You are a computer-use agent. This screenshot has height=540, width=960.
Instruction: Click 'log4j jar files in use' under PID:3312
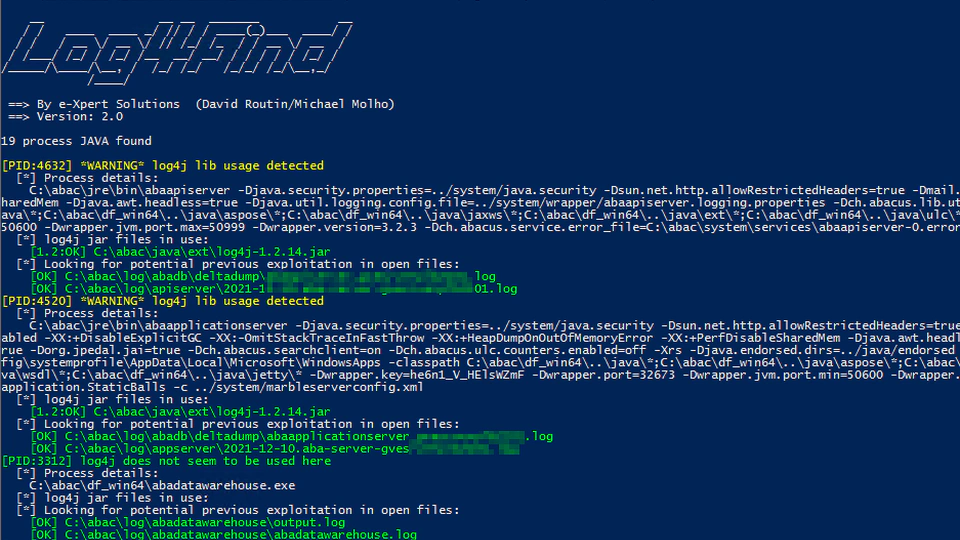coord(112,498)
